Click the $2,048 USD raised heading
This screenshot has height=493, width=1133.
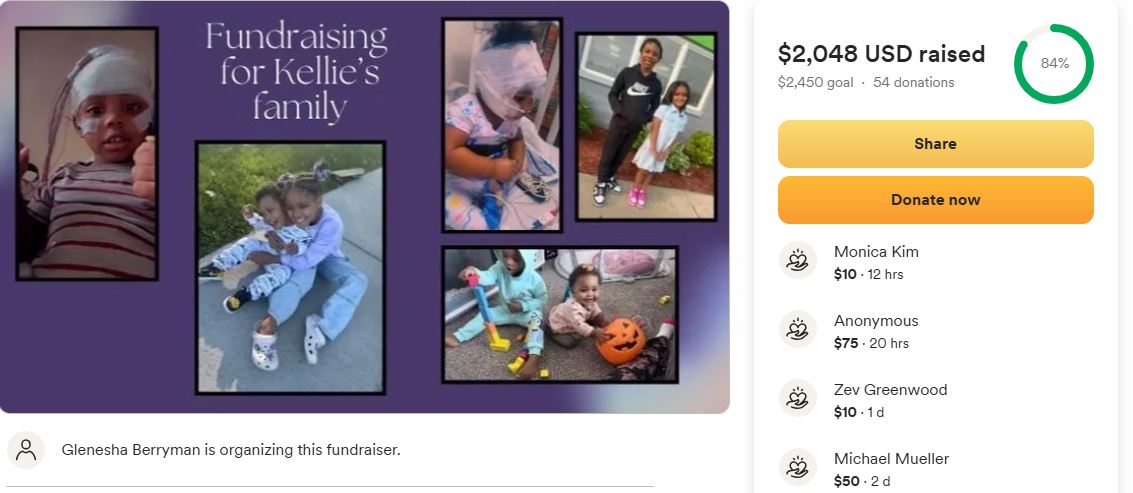(x=881, y=53)
